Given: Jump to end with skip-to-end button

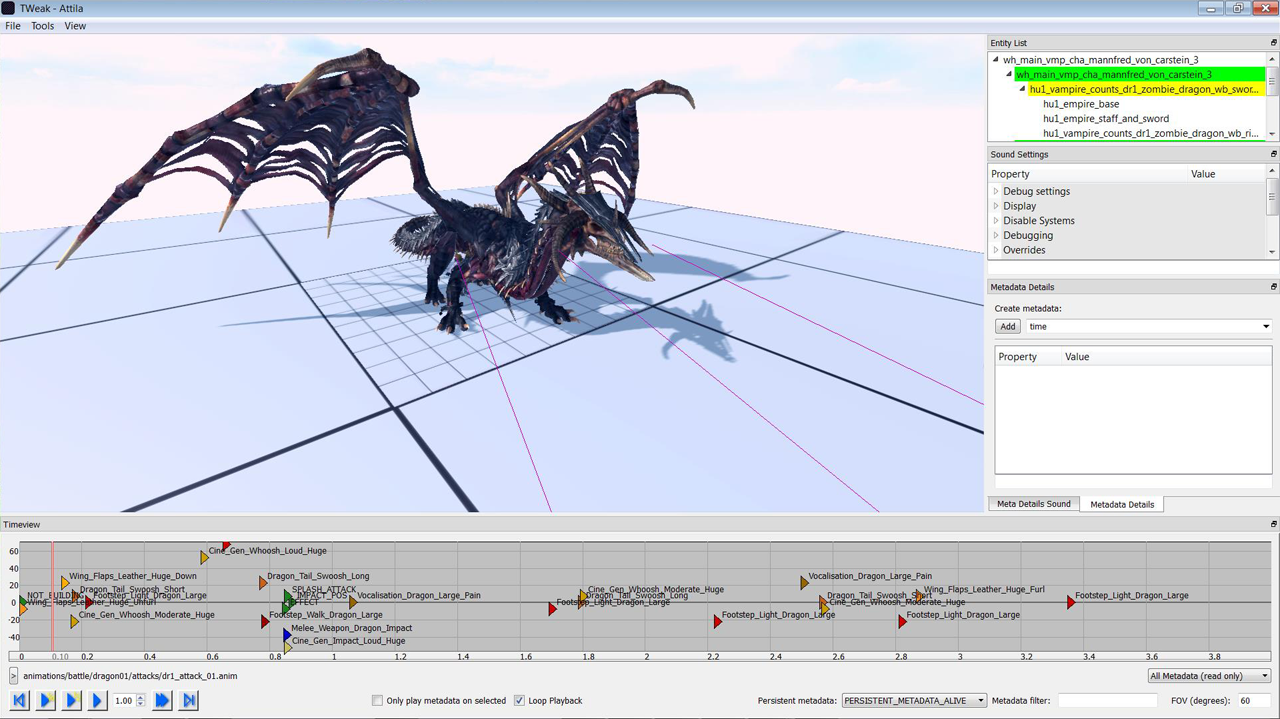Looking at the screenshot, I should [x=188, y=701].
